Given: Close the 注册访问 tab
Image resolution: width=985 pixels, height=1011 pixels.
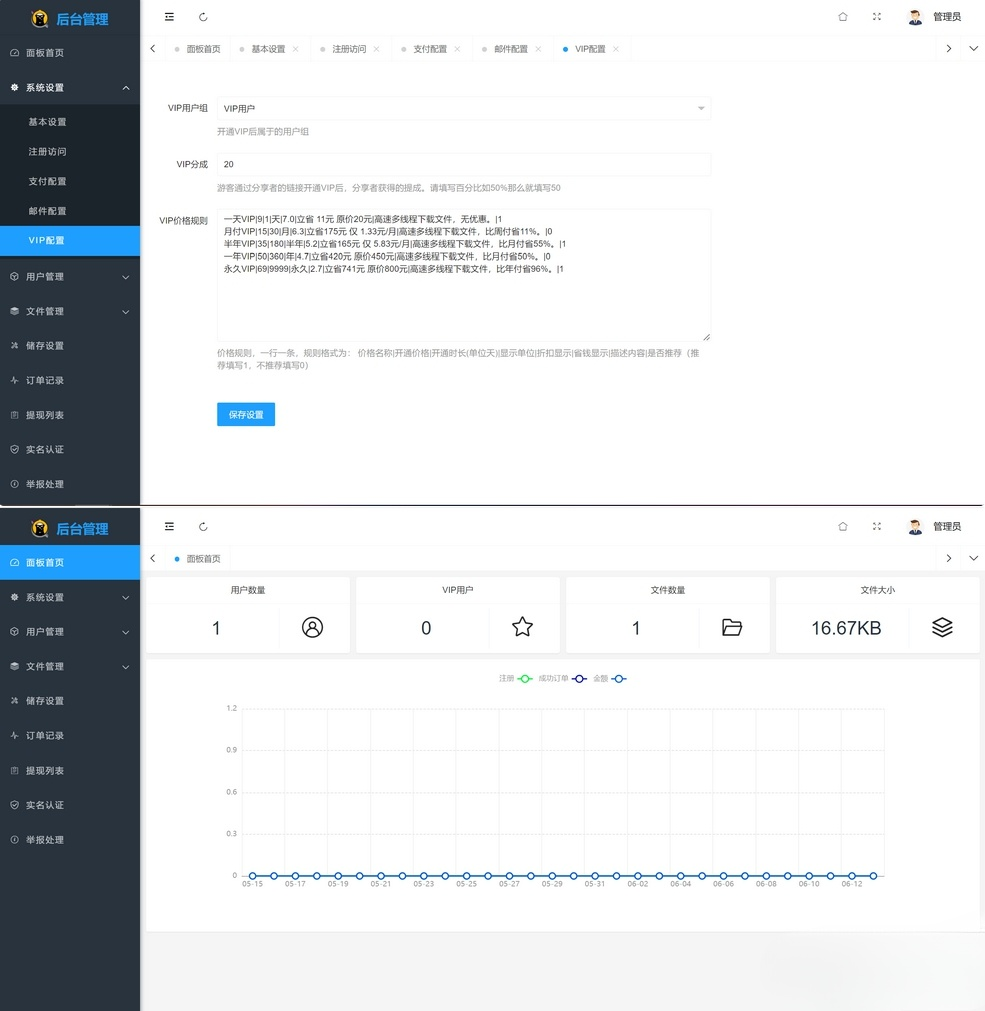Looking at the screenshot, I should 376,49.
